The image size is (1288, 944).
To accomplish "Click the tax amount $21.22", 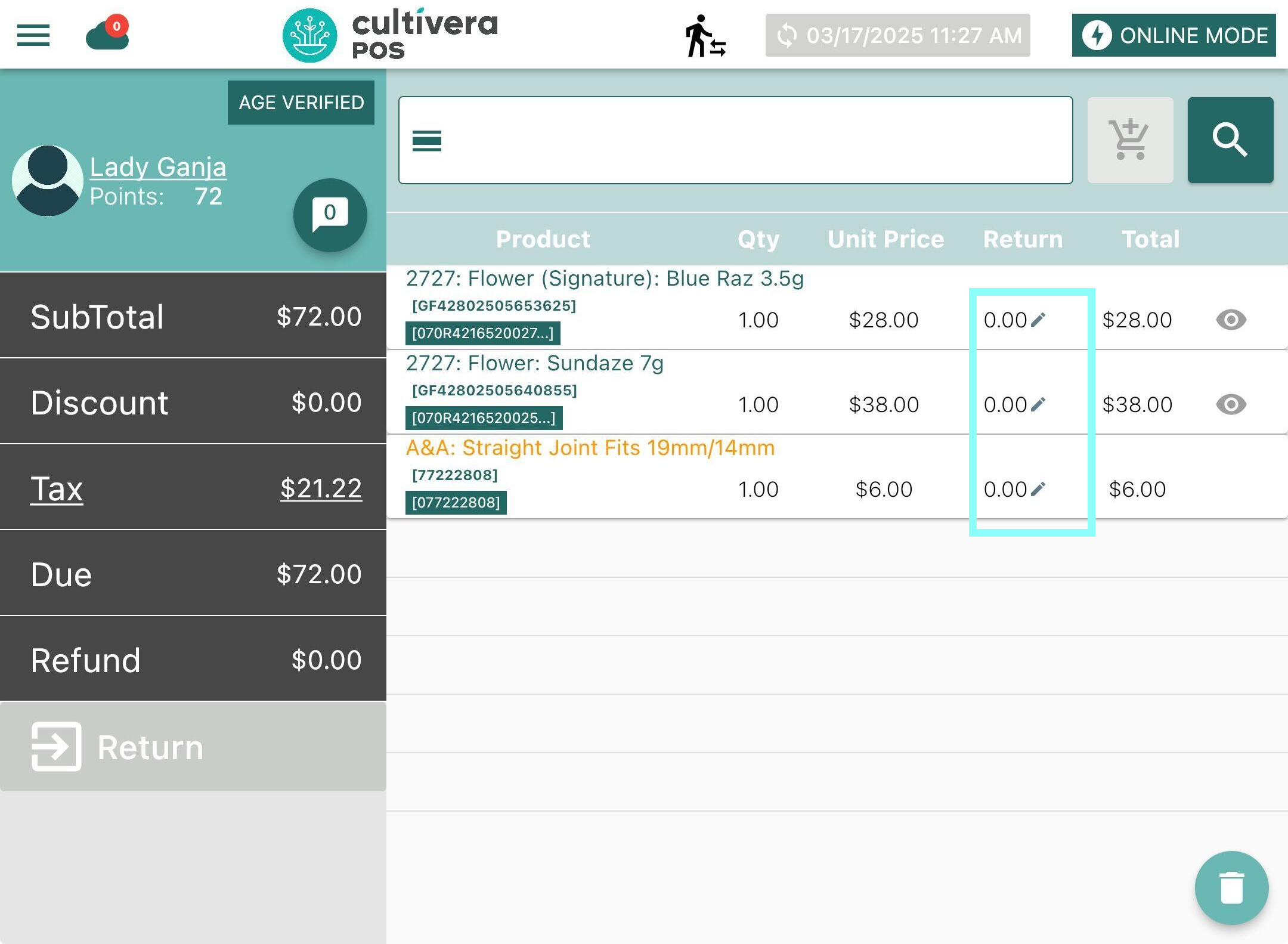I will [321, 488].
